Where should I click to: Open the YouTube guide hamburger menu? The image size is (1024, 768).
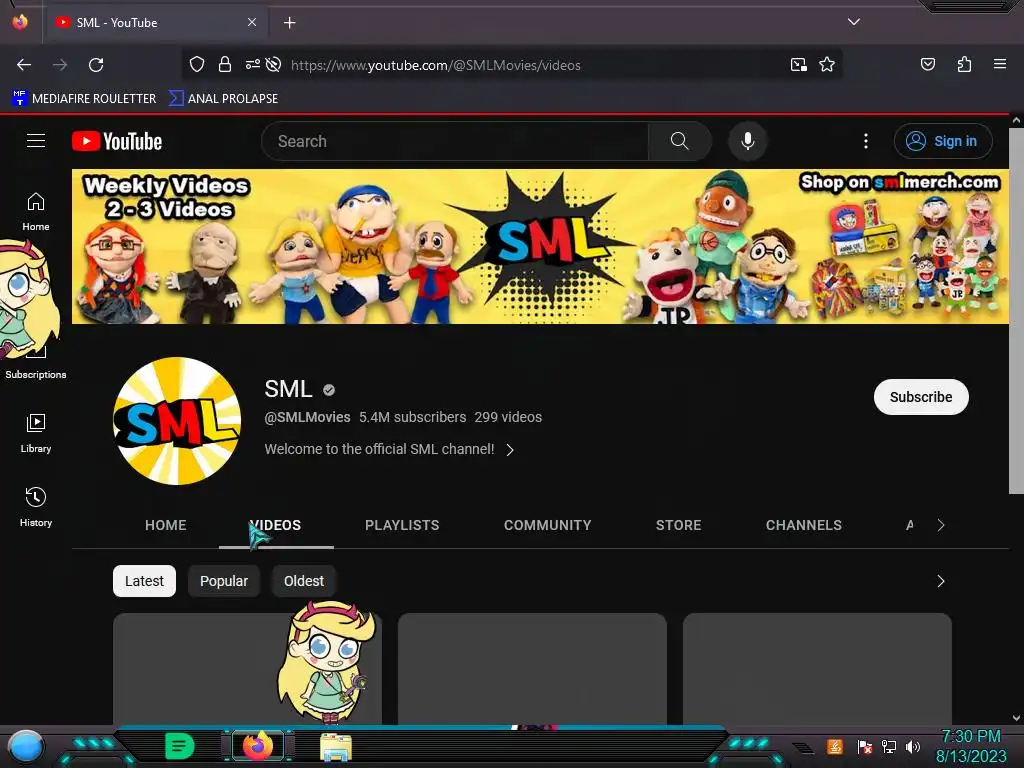(x=36, y=140)
